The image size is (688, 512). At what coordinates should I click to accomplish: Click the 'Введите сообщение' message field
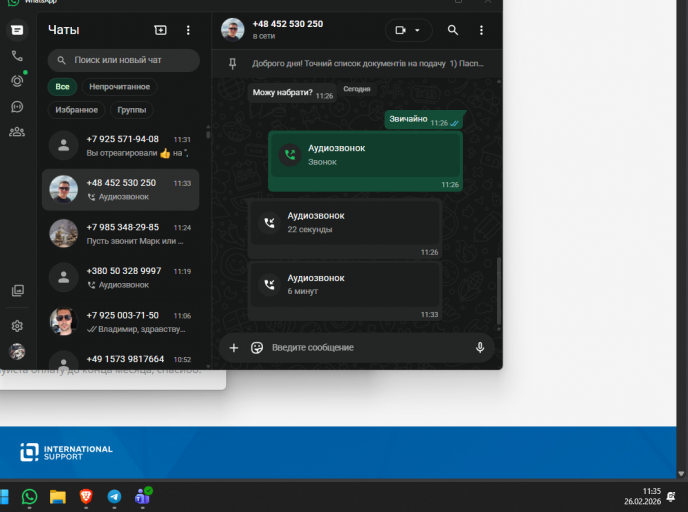pos(369,347)
